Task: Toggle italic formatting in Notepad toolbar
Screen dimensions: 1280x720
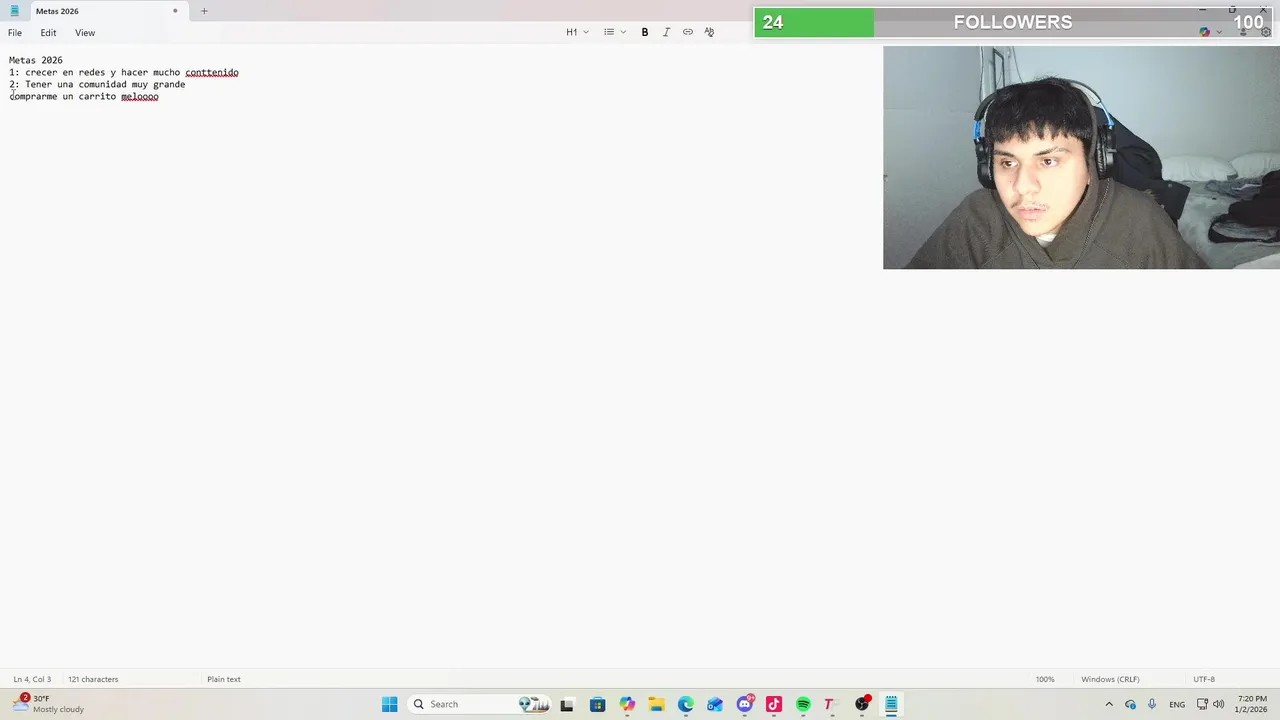Action: (666, 32)
